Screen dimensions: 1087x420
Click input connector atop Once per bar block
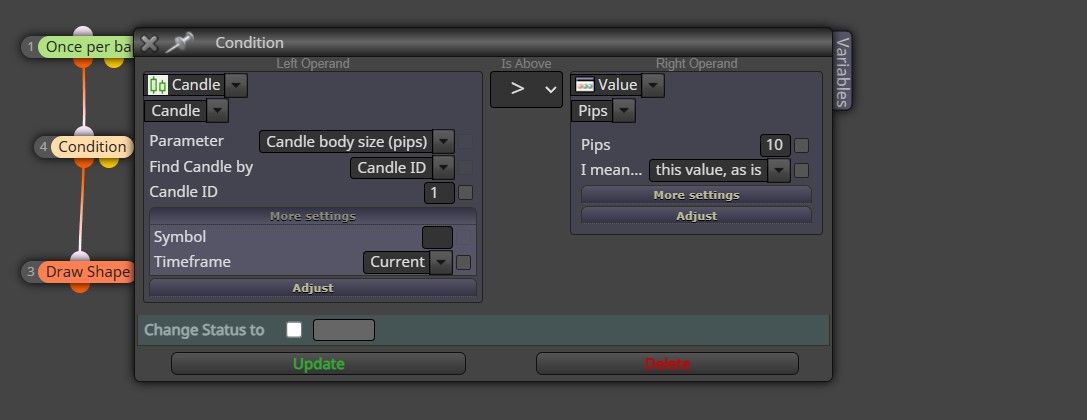coord(83,32)
